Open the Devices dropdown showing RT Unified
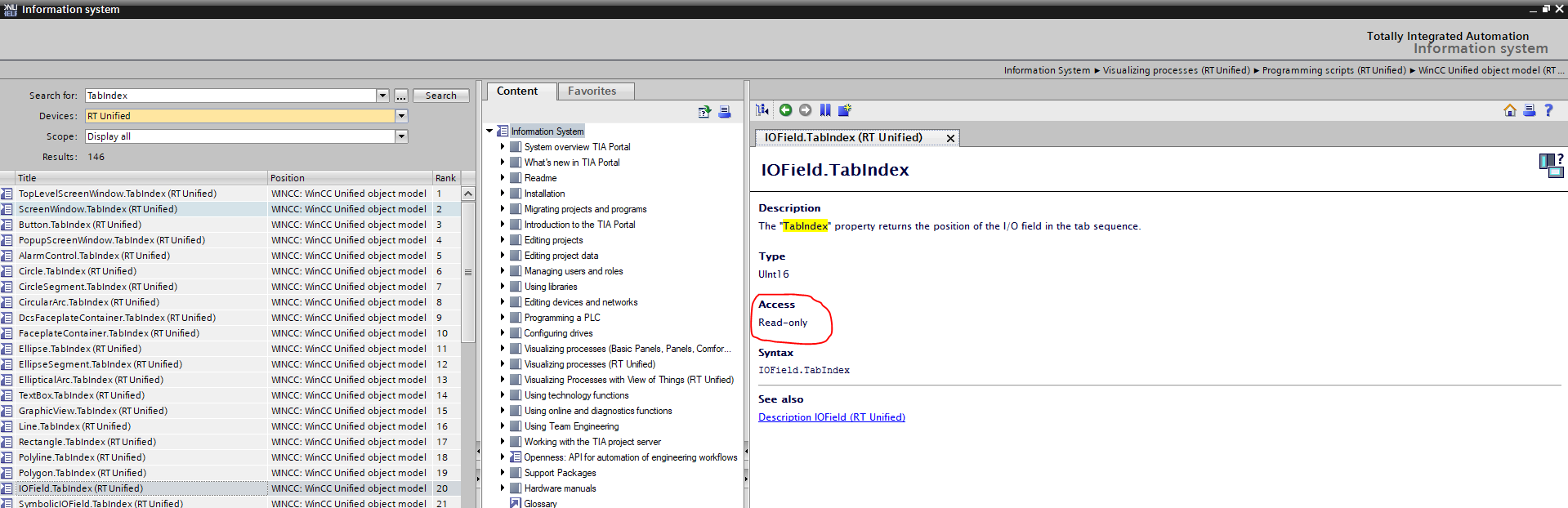This screenshot has width=1568, height=508. (x=401, y=116)
